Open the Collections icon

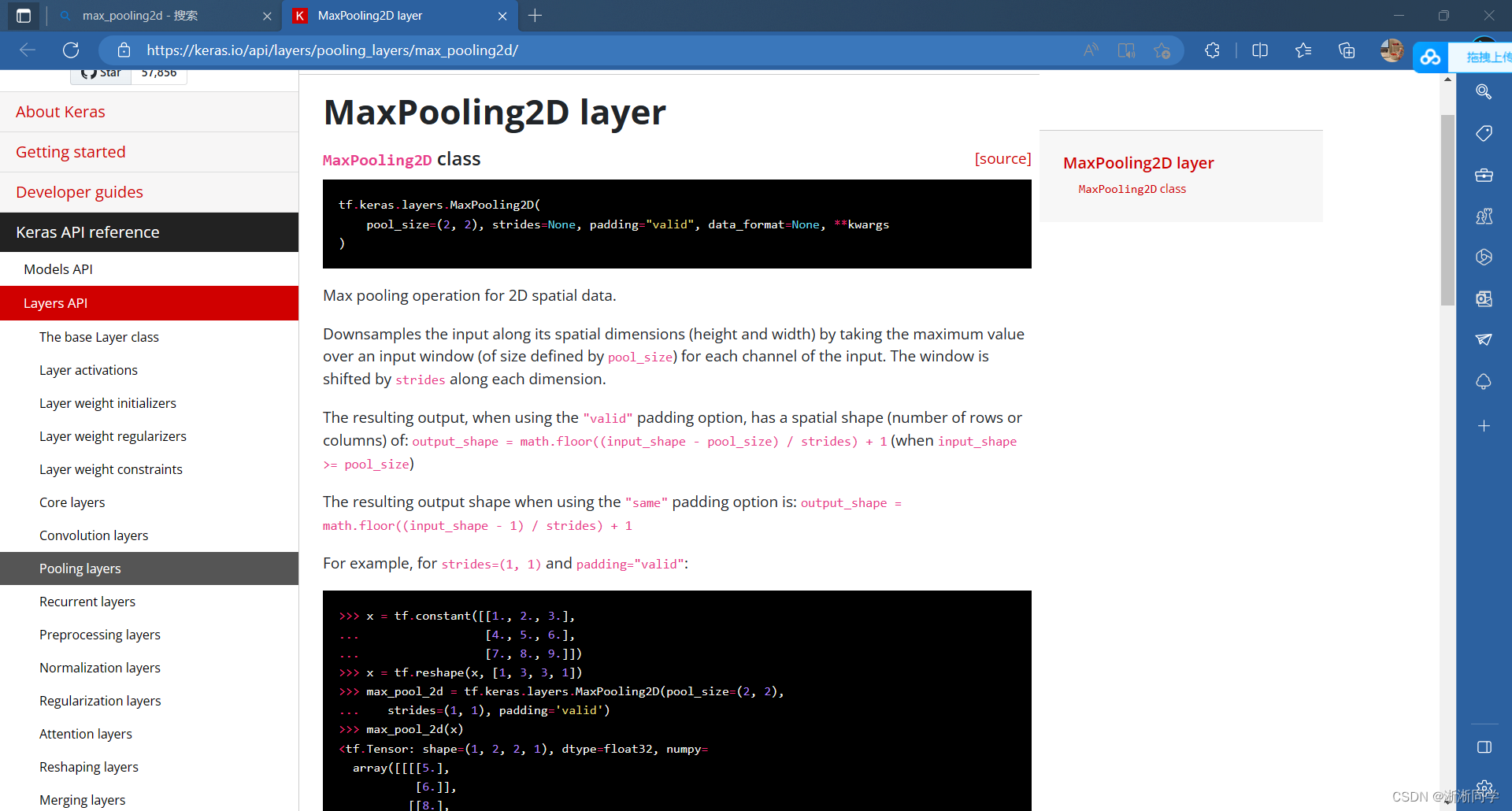pyautogui.click(x=1347, y=50)
